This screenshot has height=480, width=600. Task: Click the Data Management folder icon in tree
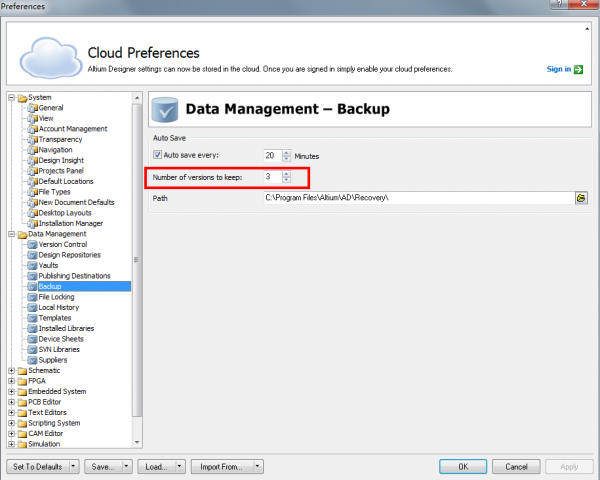point(21,233)
